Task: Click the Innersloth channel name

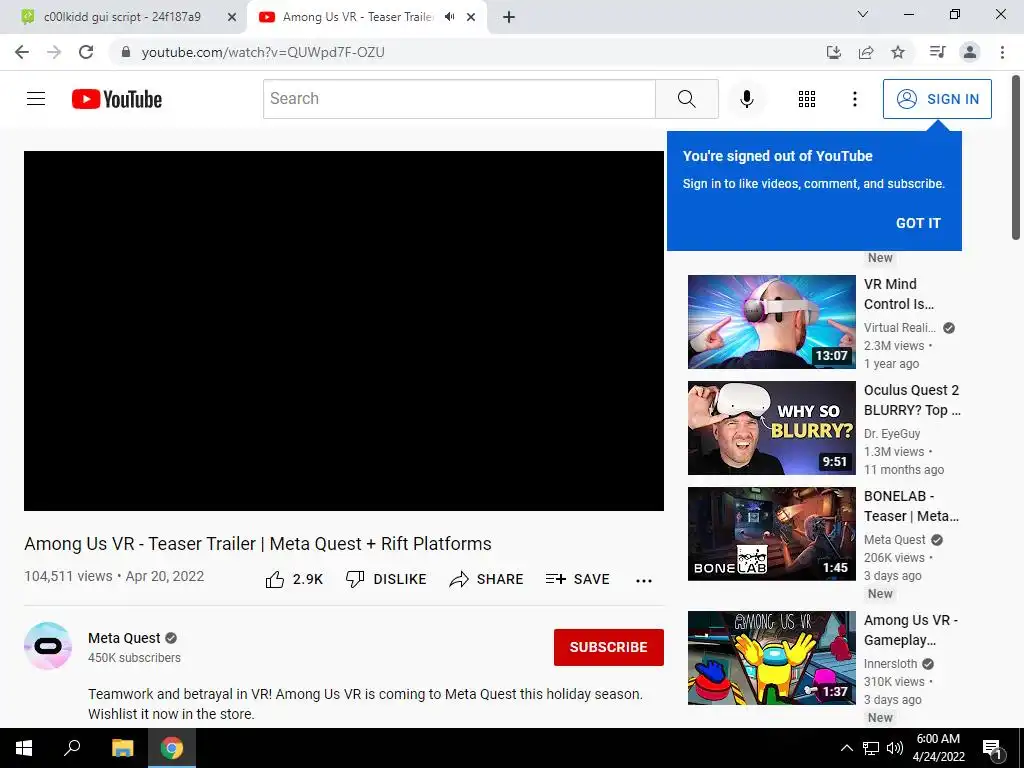Action: [x=890, y=664]
